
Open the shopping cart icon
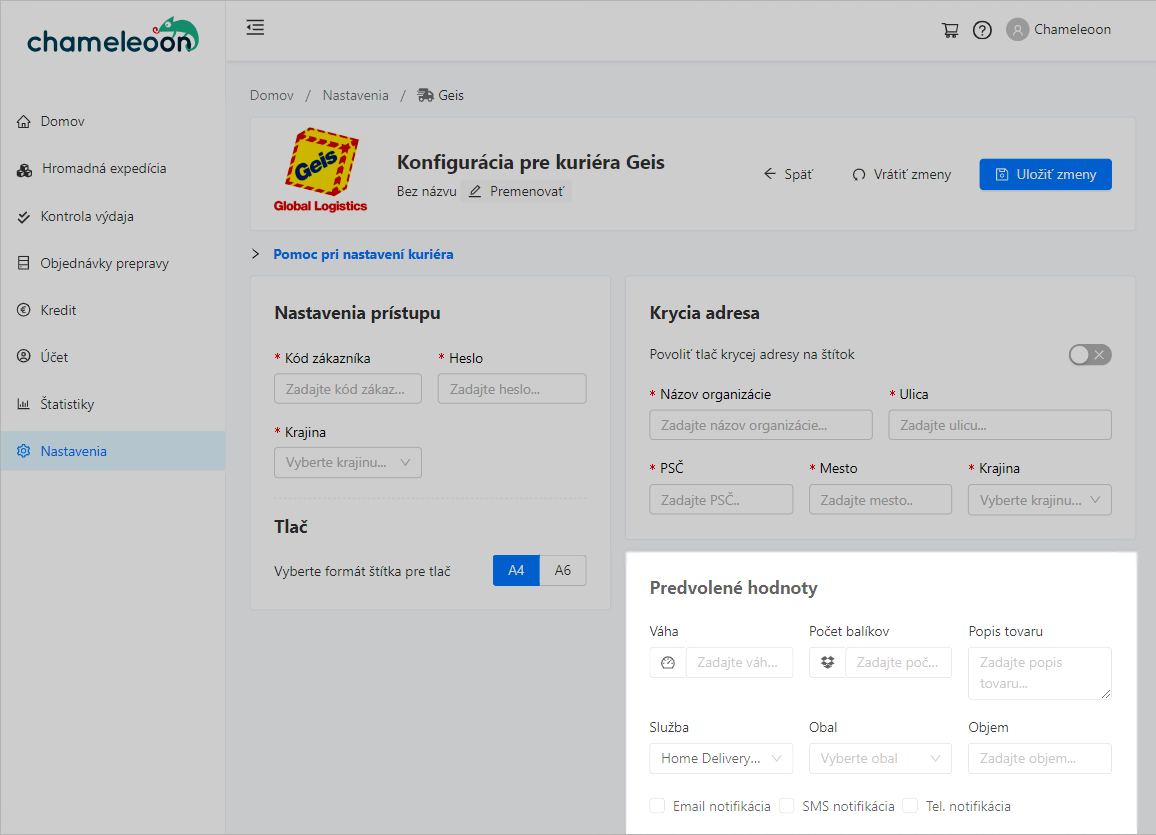pos(950,30)
